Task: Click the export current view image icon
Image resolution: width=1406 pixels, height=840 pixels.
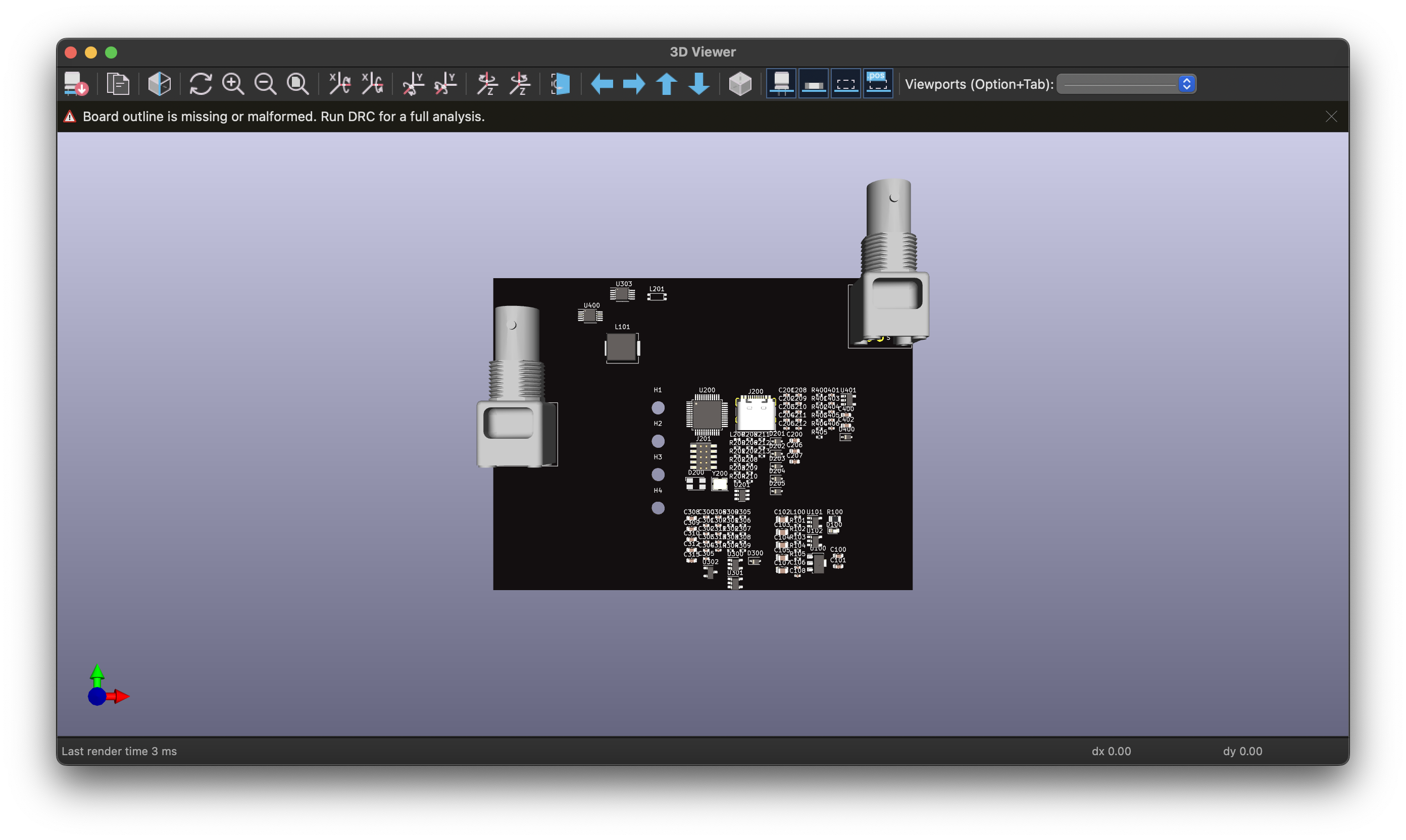Action: pyautogui.click(x=75, y=84)
